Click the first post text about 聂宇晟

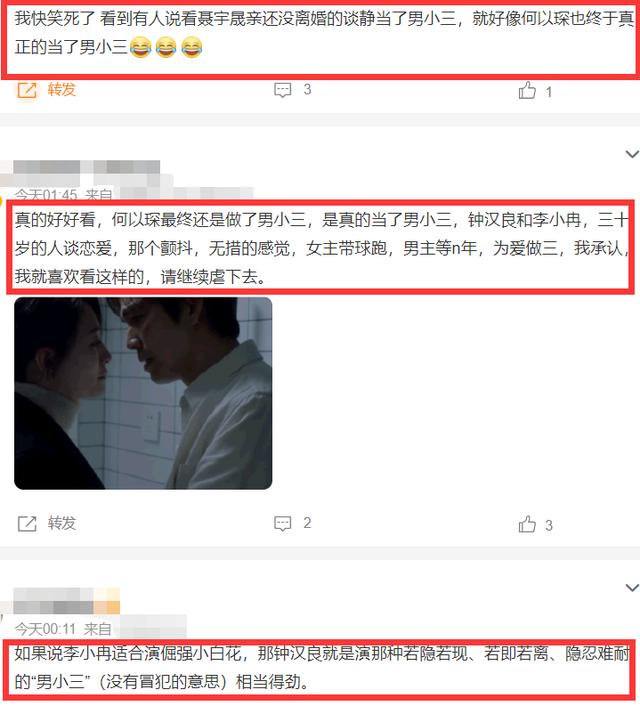tap(320, 34)
